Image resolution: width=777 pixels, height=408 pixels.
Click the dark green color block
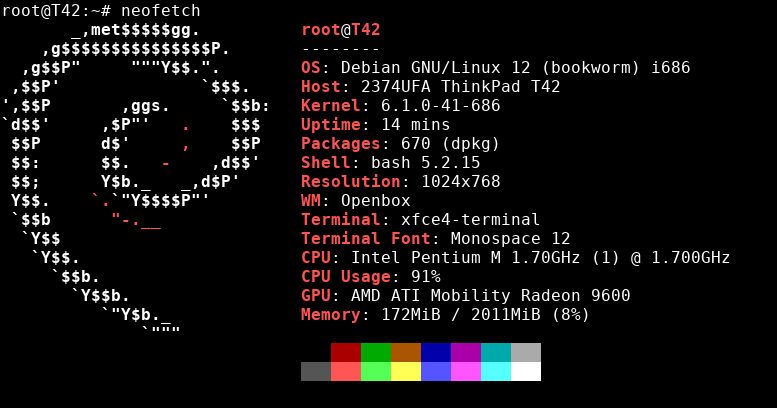[376, 352]
